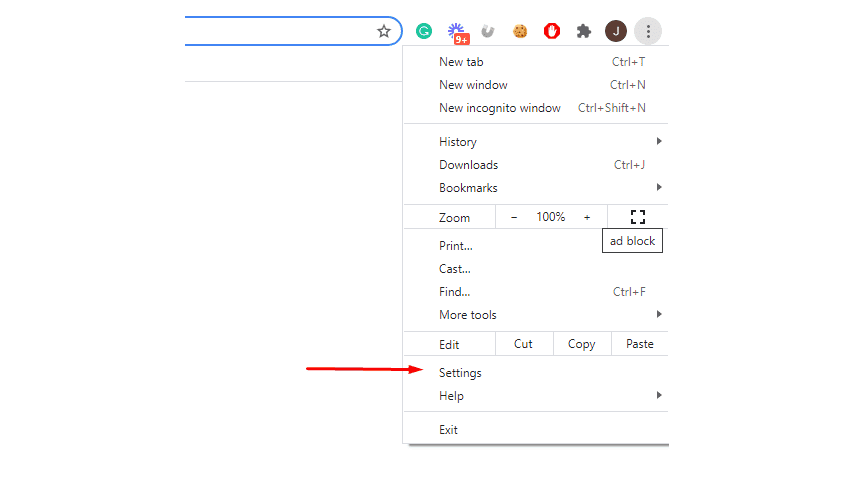
Task: Click the Paste button in Edit row
Action: click(640, 344)
